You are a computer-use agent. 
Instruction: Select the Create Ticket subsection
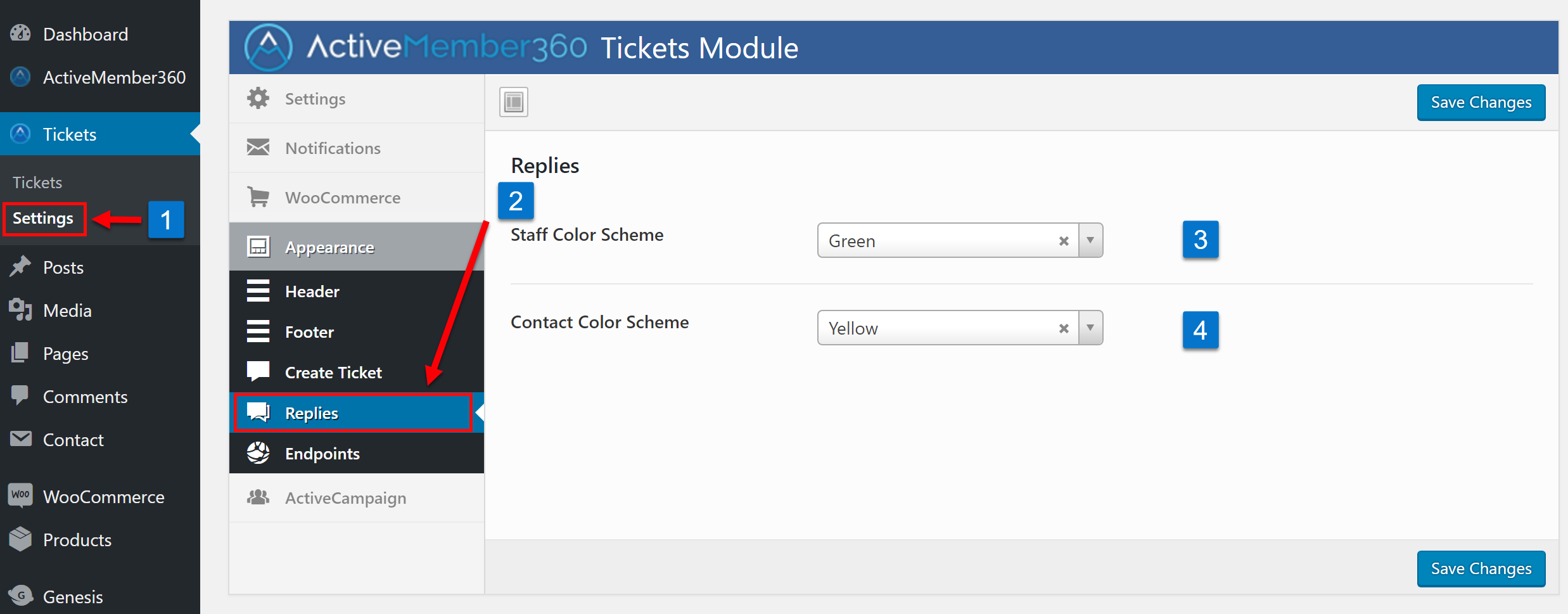pyautogui.click(x=357, y=372)
